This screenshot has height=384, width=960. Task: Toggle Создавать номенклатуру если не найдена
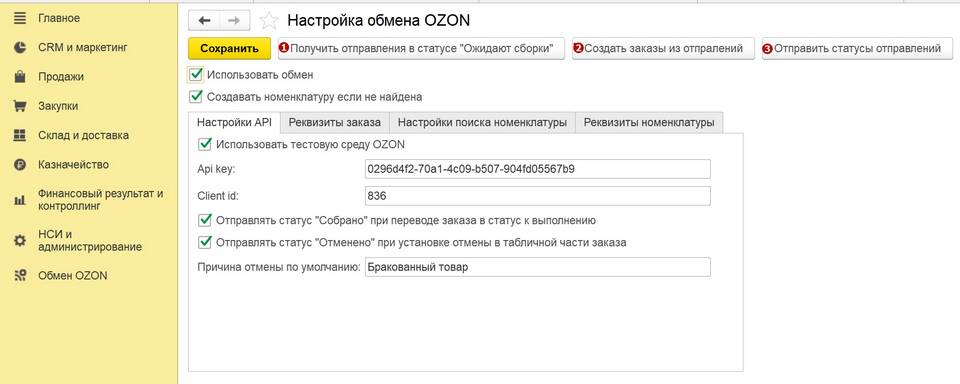[195, 97]
